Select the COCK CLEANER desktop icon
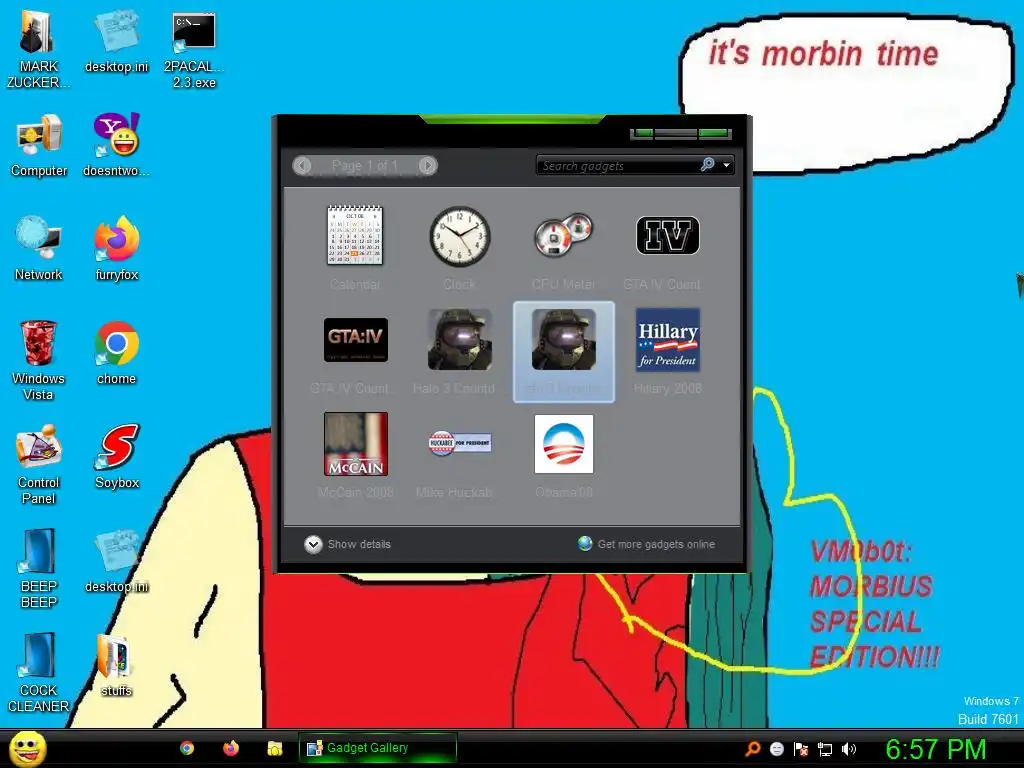 point(39,672)
